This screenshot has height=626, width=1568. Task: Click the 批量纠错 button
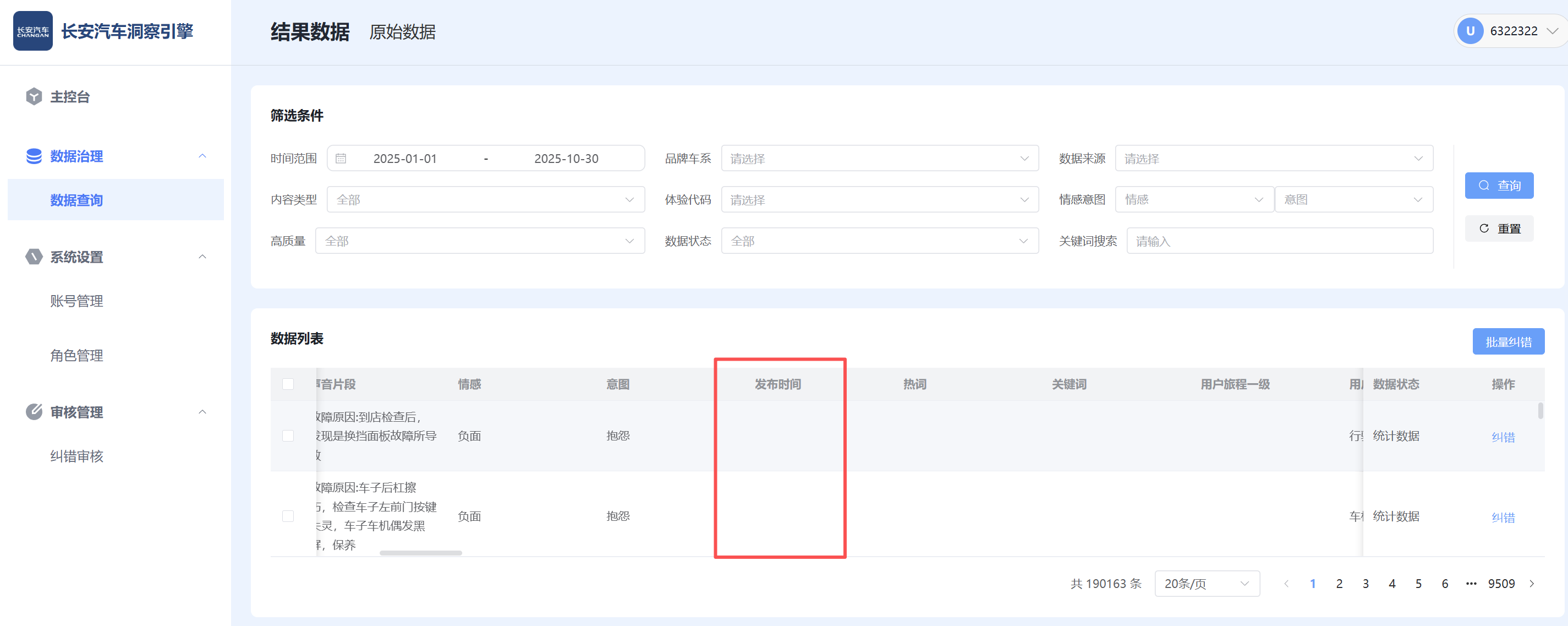click(1507, 341)
